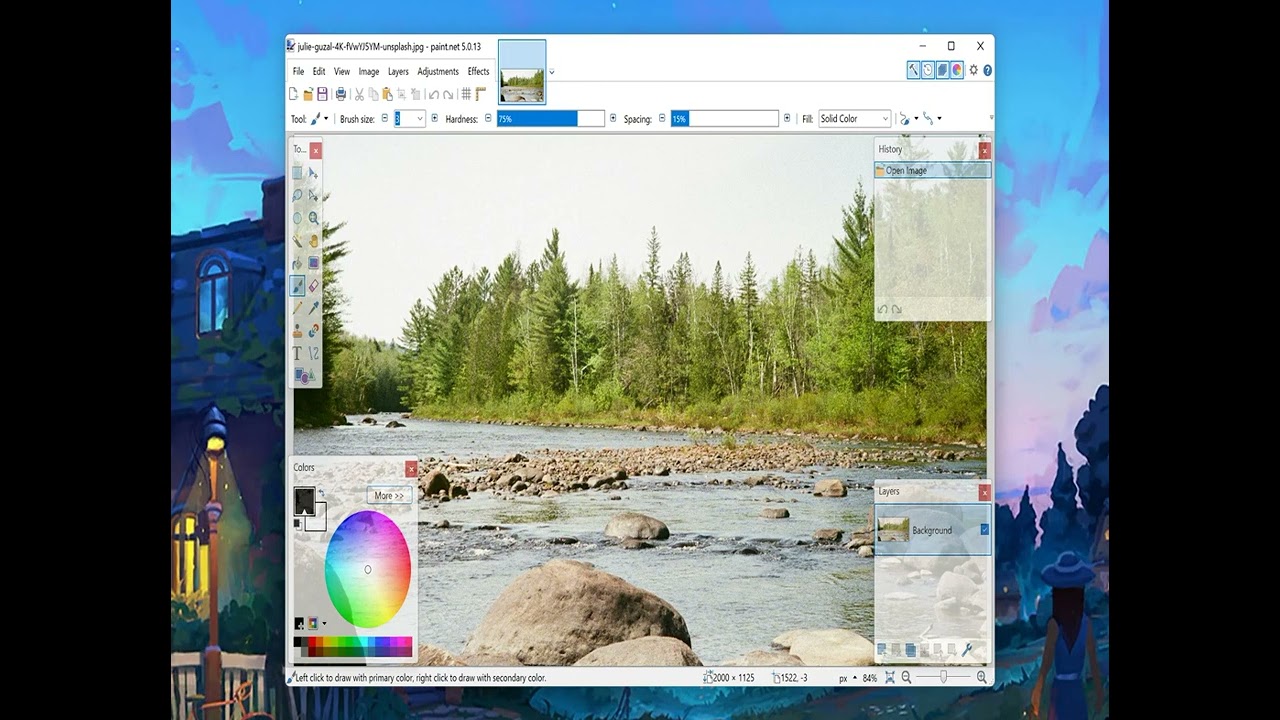Open the Help question mark icon

click(988, 70)
